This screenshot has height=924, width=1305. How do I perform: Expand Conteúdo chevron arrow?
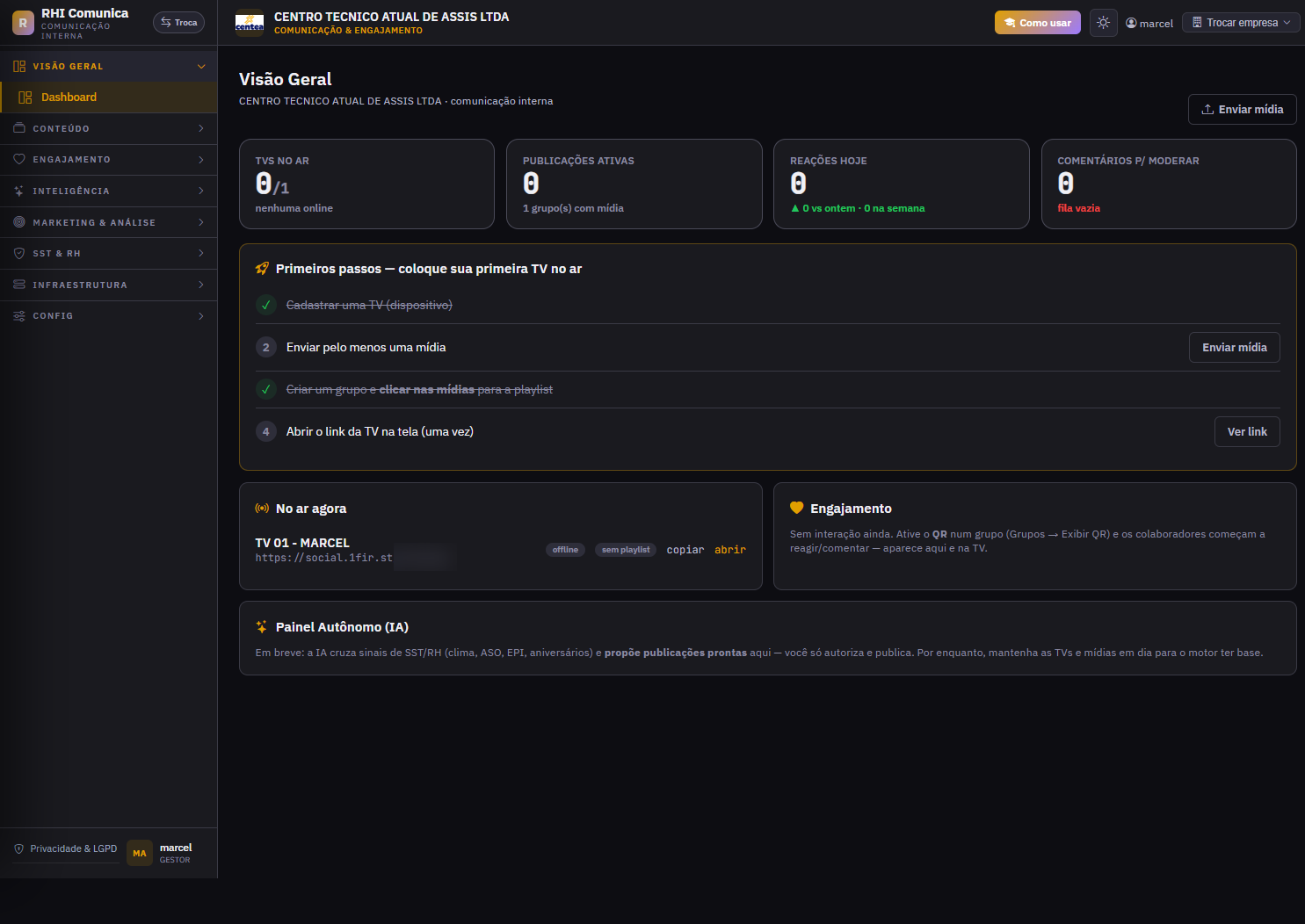click(201, 128)
